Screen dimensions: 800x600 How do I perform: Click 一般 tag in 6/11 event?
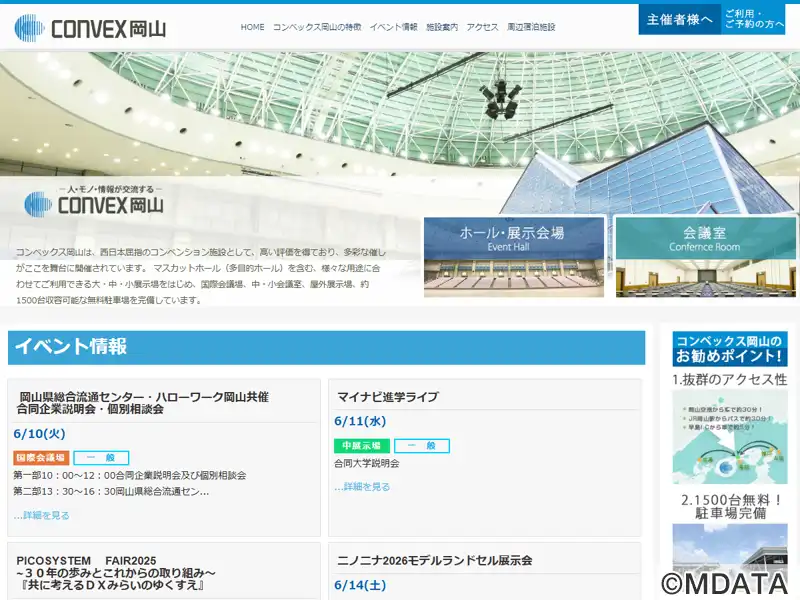pos(422,446)
